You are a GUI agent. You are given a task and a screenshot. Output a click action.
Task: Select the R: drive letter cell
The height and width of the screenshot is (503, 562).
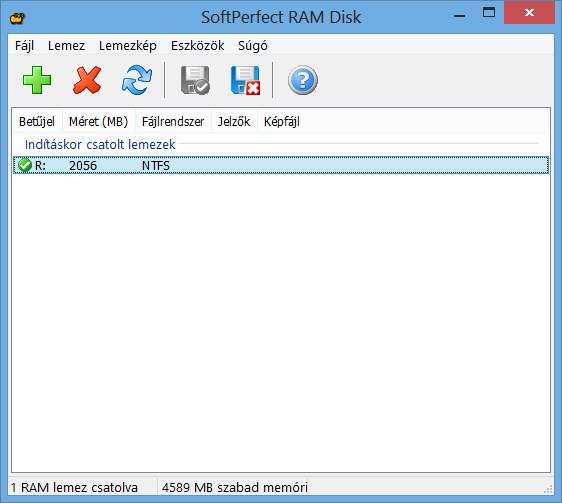(x=40, y=166)
